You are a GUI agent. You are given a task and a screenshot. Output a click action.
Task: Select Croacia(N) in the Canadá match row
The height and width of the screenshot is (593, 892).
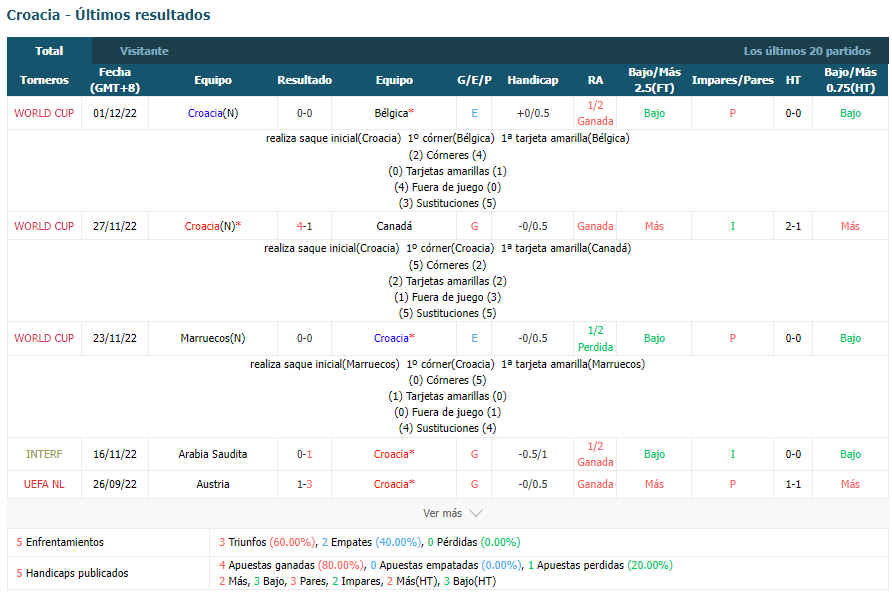(213, 226)
